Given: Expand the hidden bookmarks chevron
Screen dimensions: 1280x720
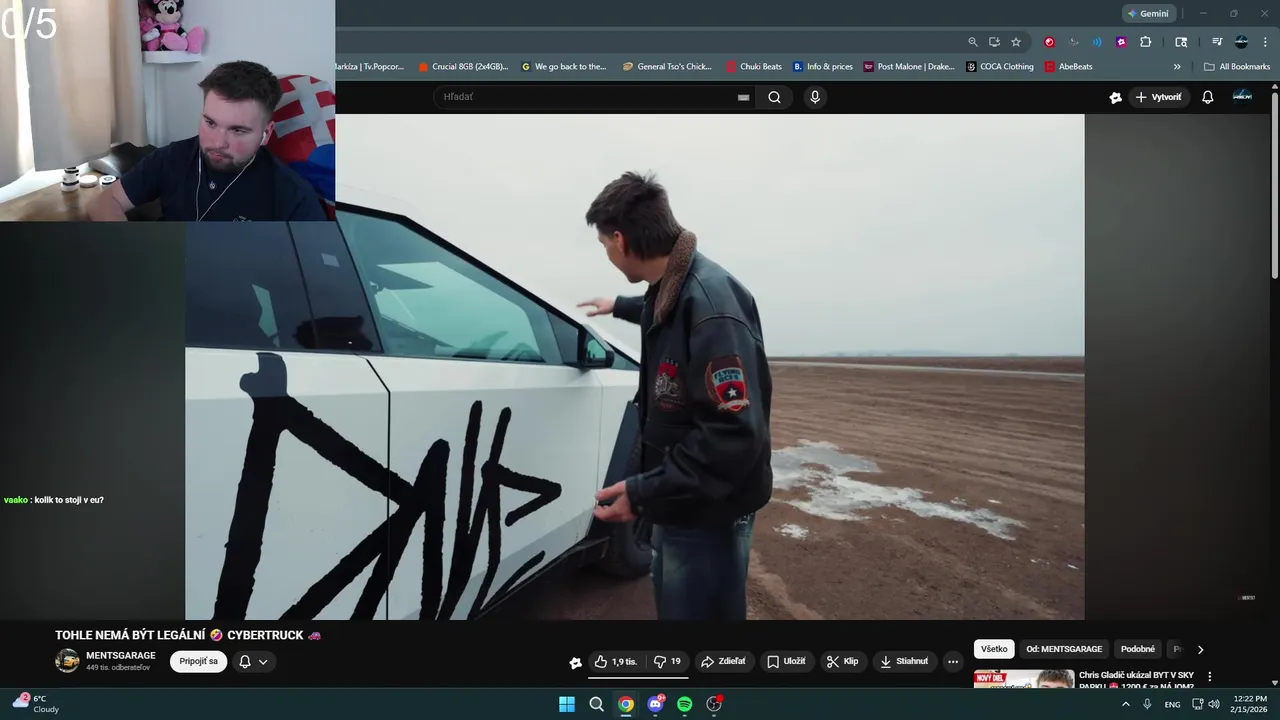Looking at the screenshot, I should (x=1177, y=67).
